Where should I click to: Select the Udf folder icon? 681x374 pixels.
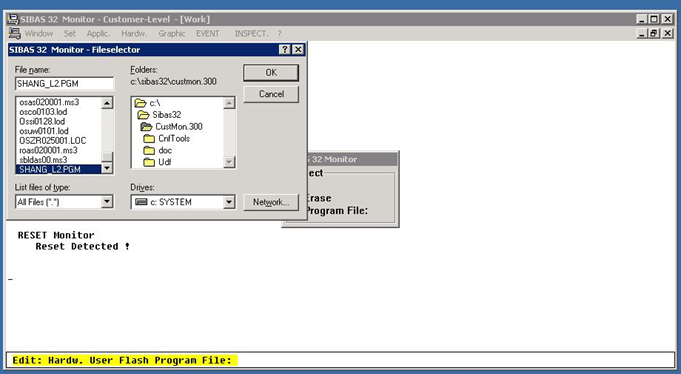tap(149, 162)
